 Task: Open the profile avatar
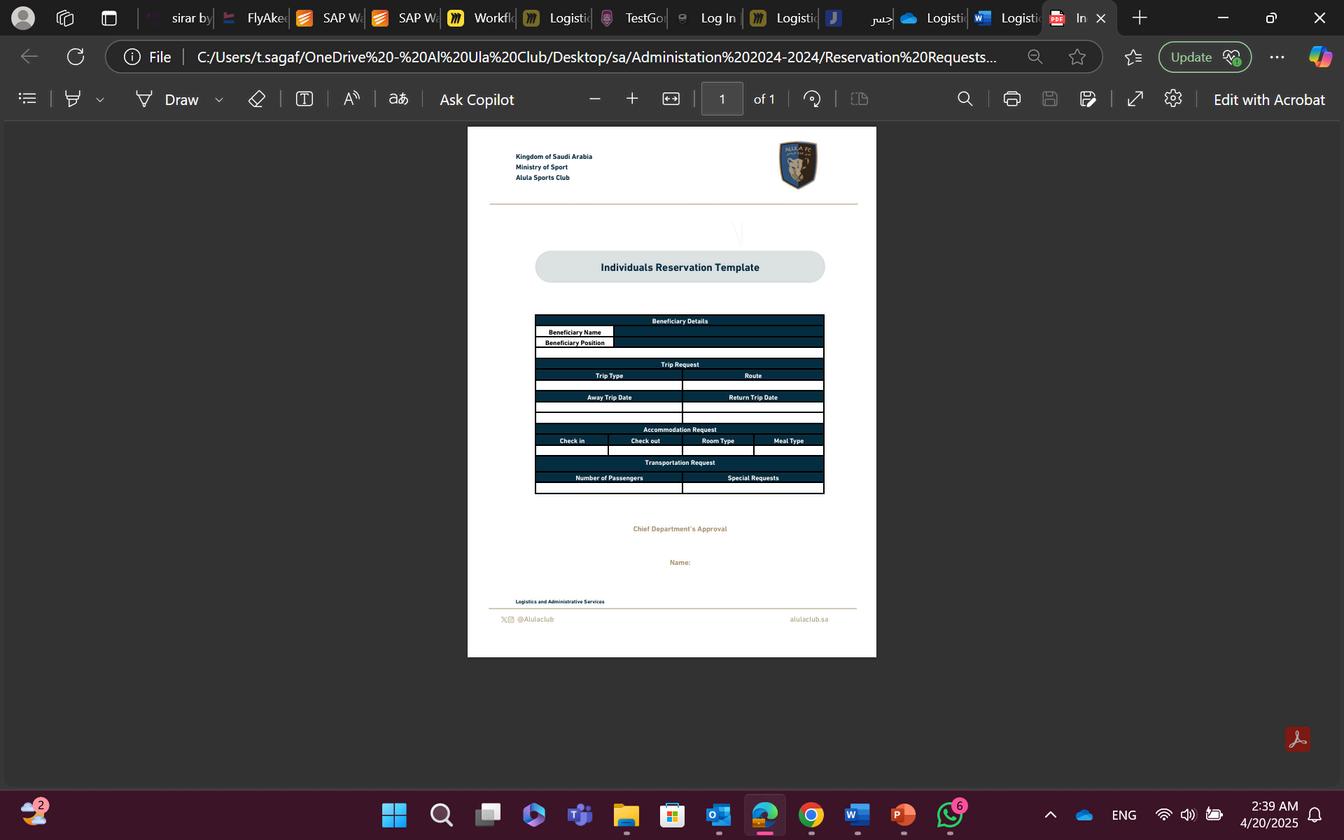tap(22, 18)
